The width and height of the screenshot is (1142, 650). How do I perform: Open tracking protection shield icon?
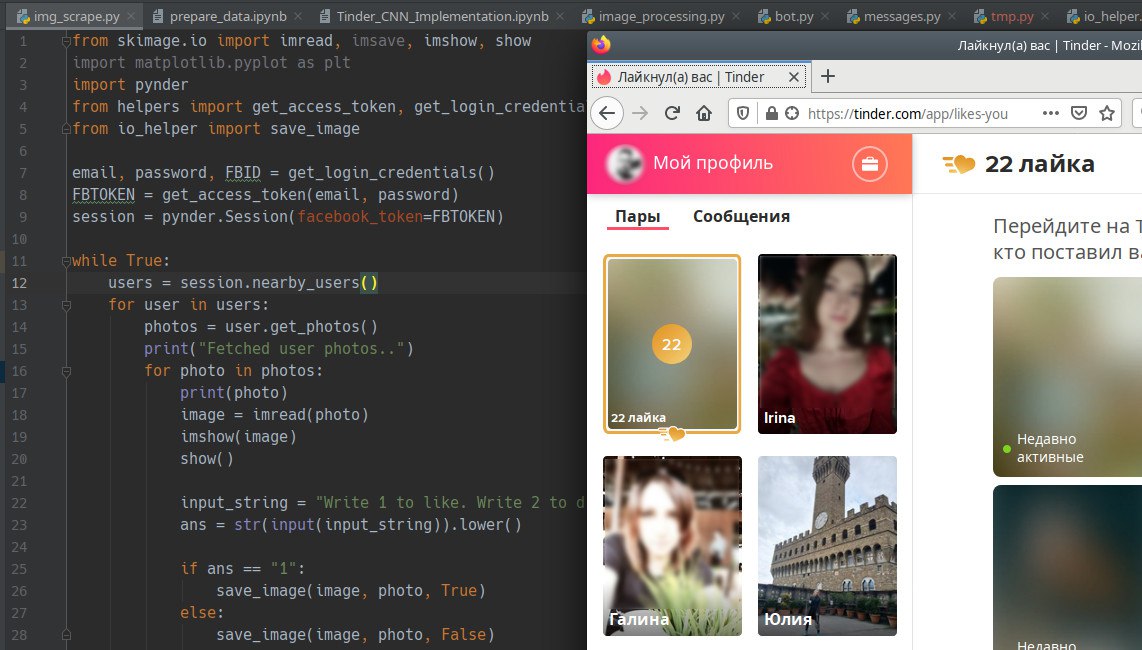tap(743, 113)
